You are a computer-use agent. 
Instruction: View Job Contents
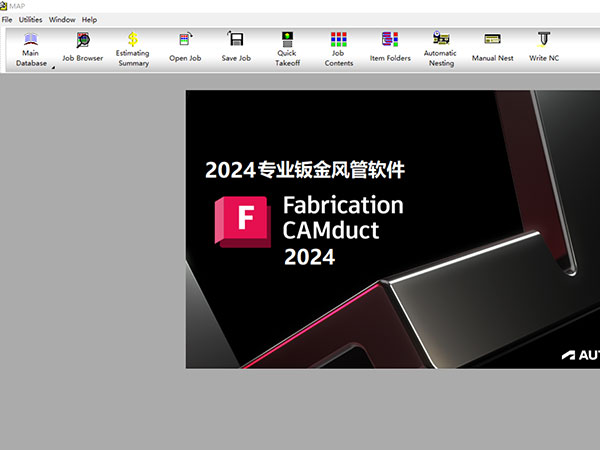339,49
